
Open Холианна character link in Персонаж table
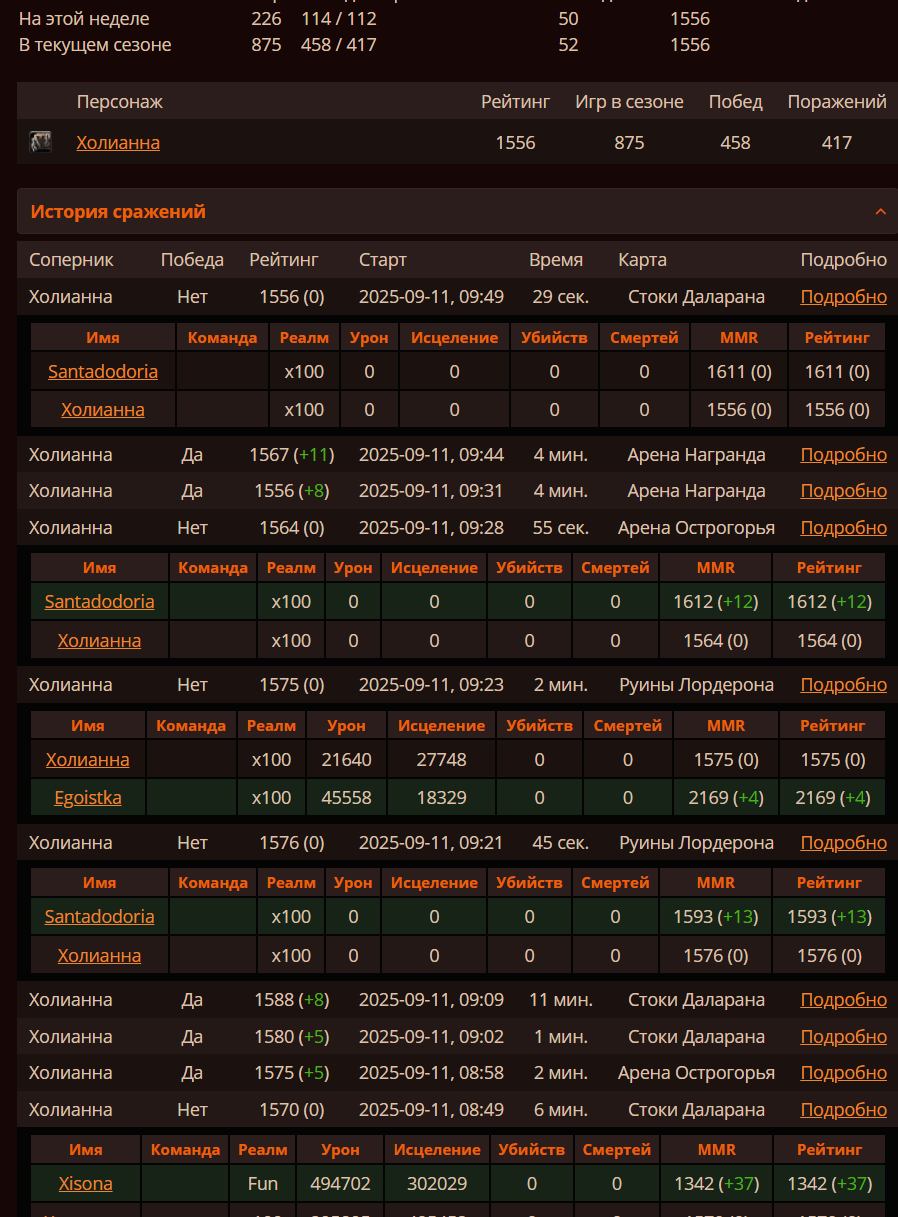click(x=118, y=143)
